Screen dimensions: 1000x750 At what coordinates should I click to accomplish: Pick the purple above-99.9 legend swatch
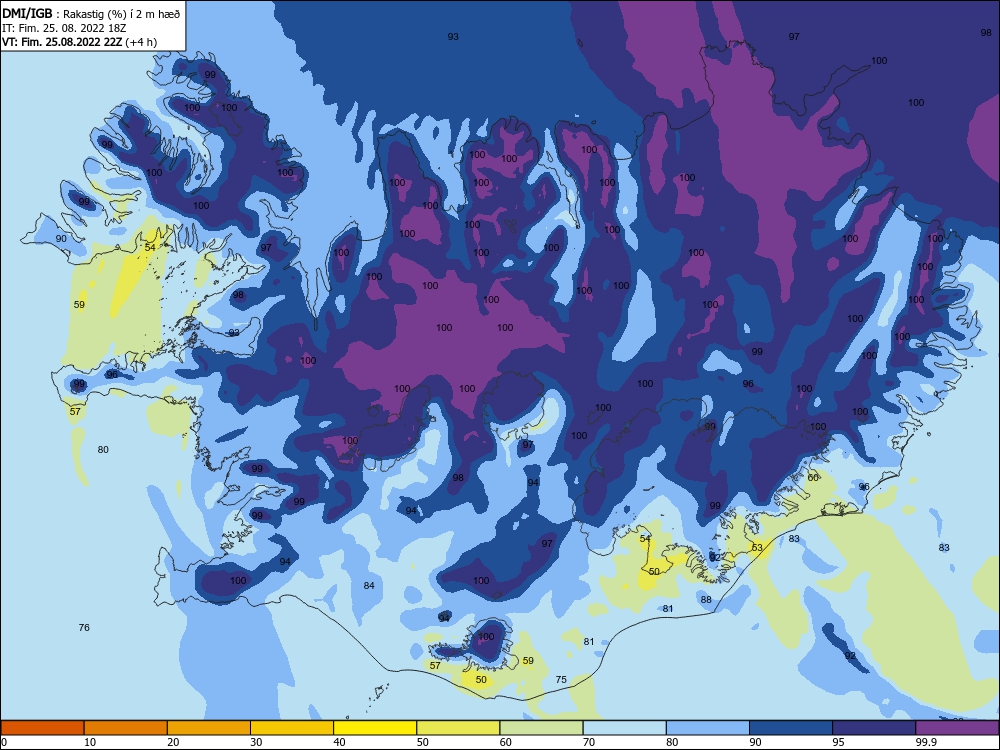tap(957, 728)
